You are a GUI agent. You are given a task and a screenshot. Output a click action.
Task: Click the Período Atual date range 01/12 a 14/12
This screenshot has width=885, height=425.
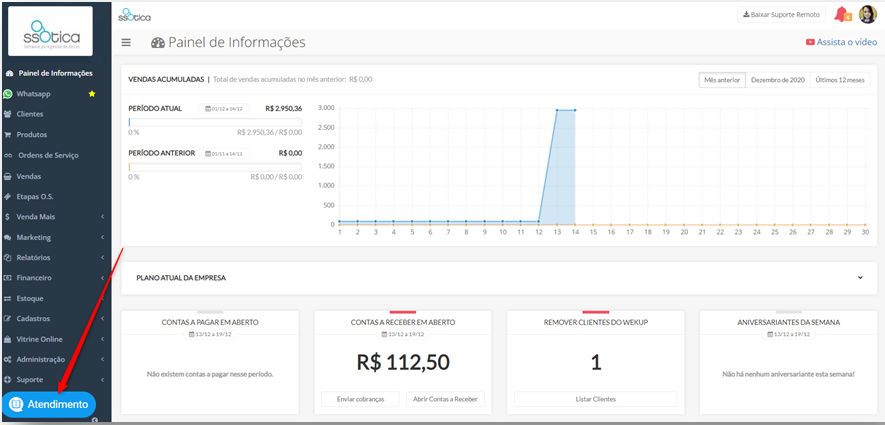pyautogui.click(x=224, y=108)
